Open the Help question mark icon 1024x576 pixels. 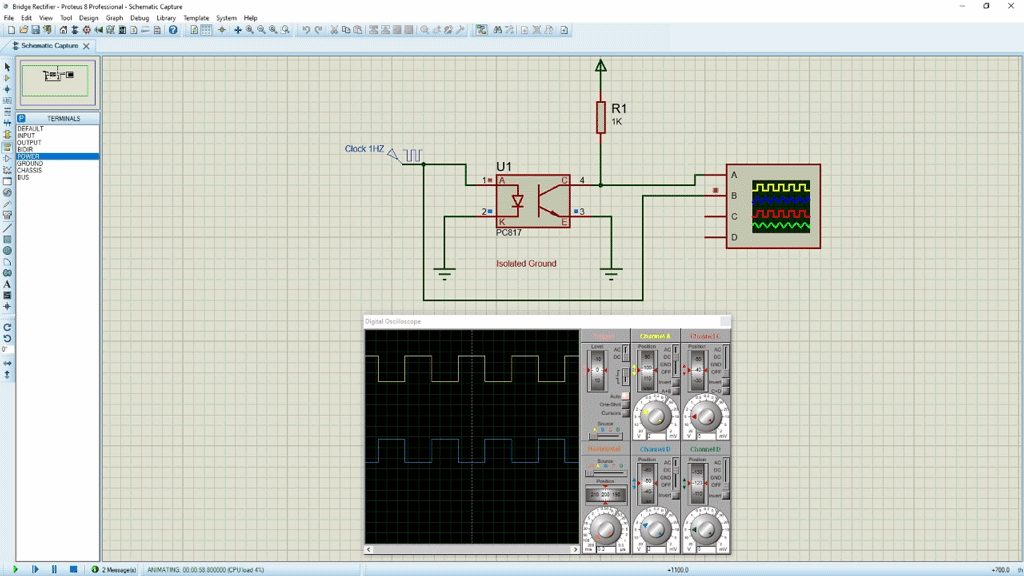173,30
